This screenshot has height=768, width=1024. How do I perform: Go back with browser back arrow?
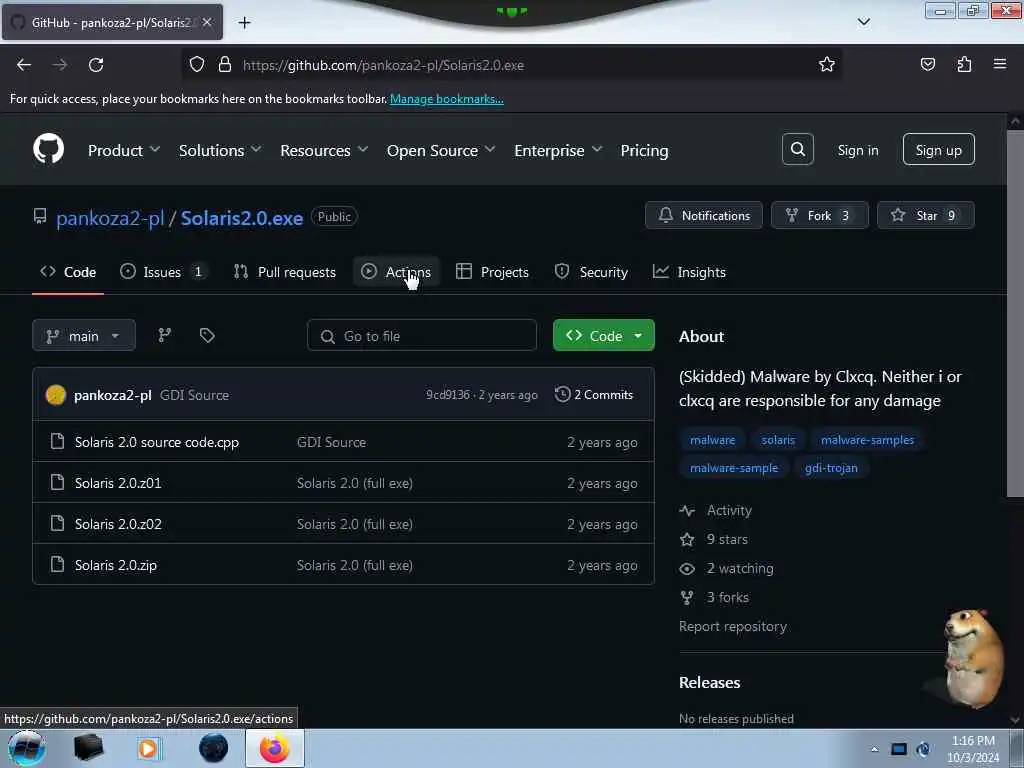point(24,65)
